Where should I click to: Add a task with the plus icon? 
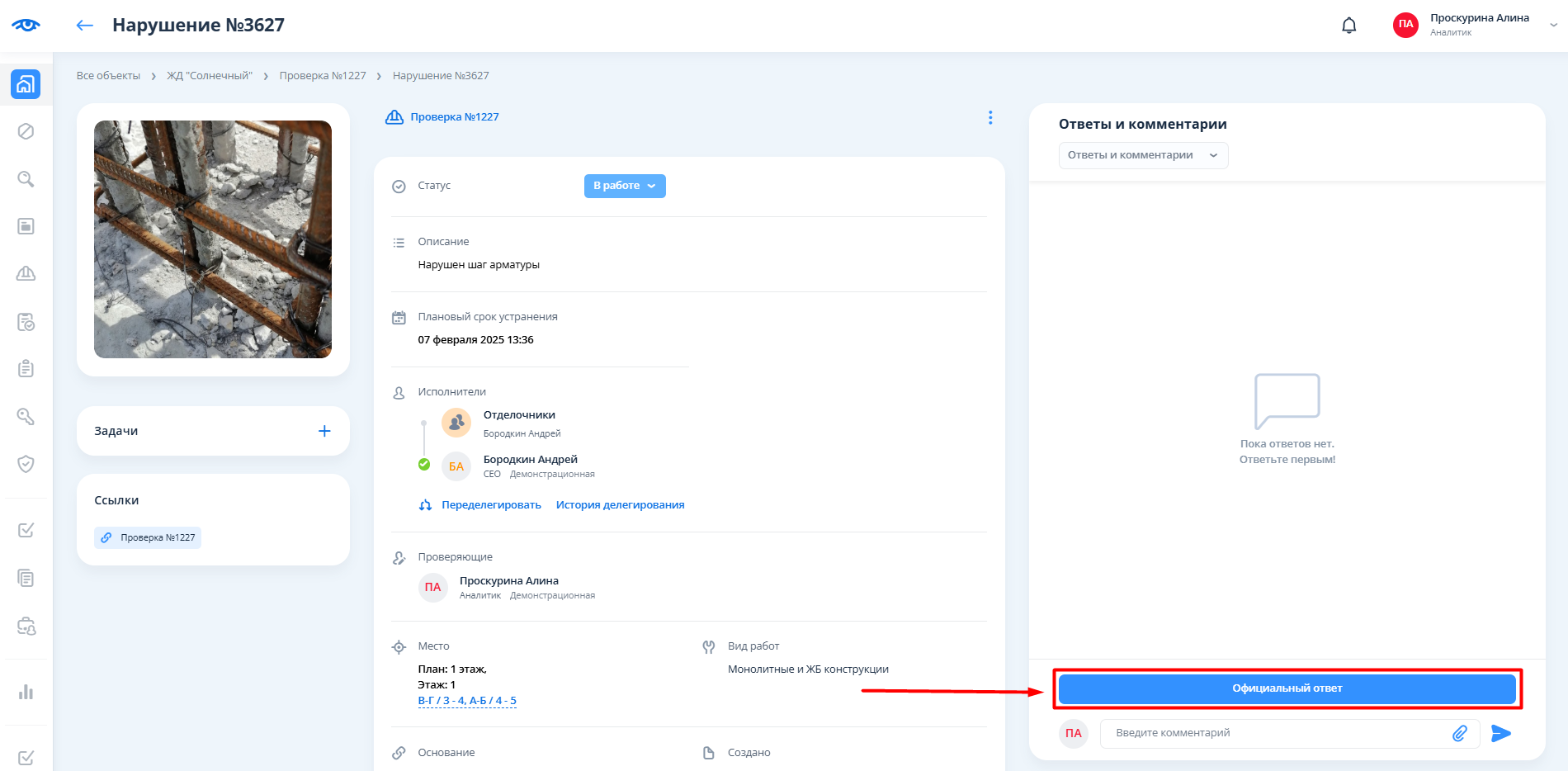point(324,431)
